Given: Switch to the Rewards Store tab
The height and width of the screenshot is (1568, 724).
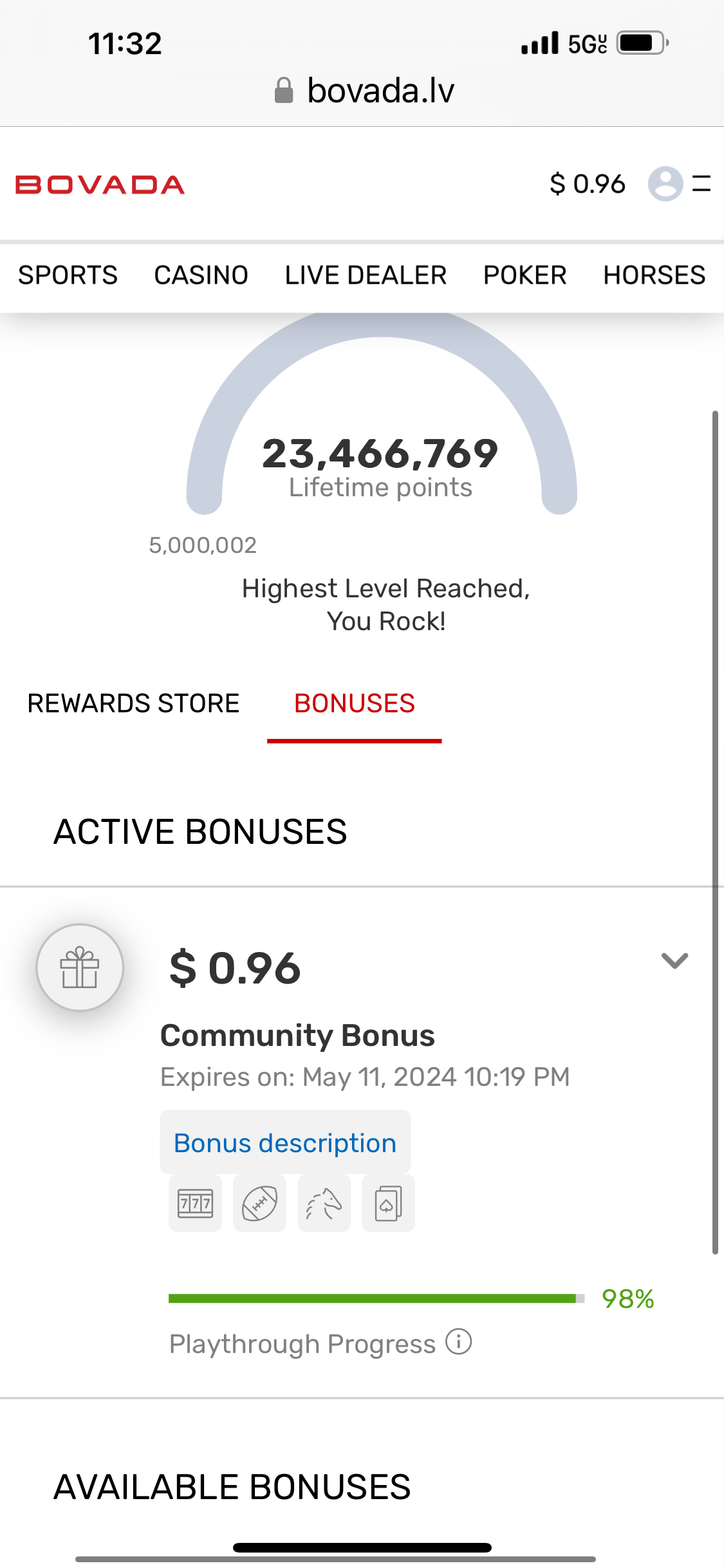Looking at the screenshot, I should pyautogui.click(x=133, y=703).
